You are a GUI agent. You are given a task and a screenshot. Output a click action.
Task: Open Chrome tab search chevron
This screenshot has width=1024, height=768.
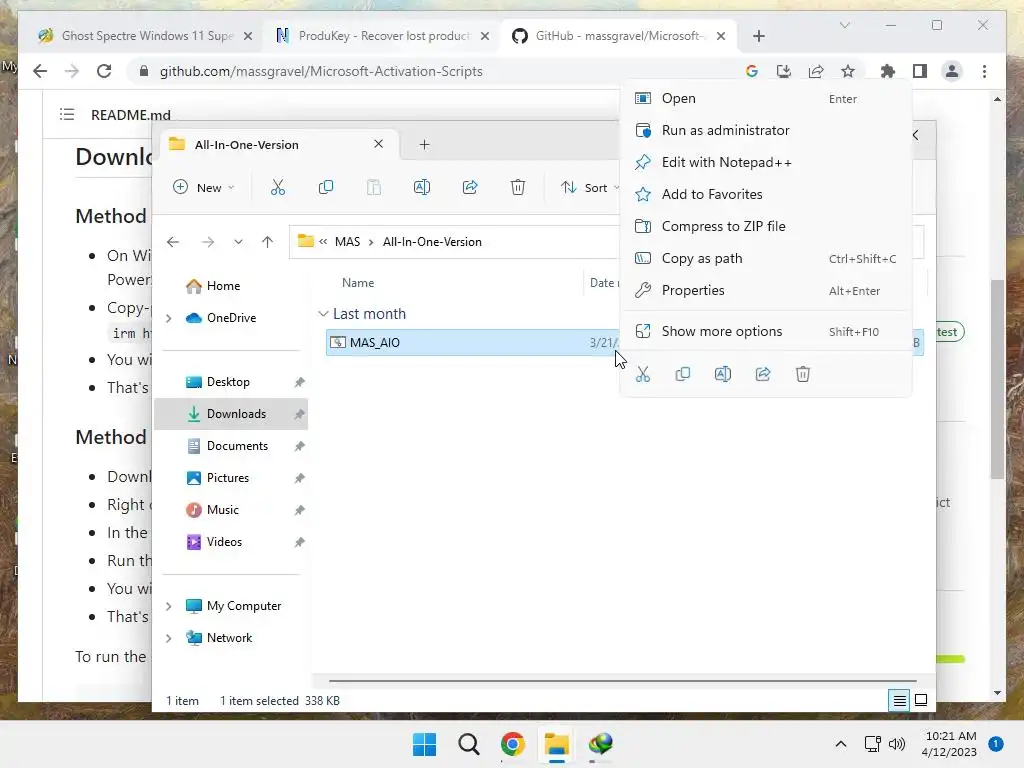pyautogui.click(x=844, y=25)
